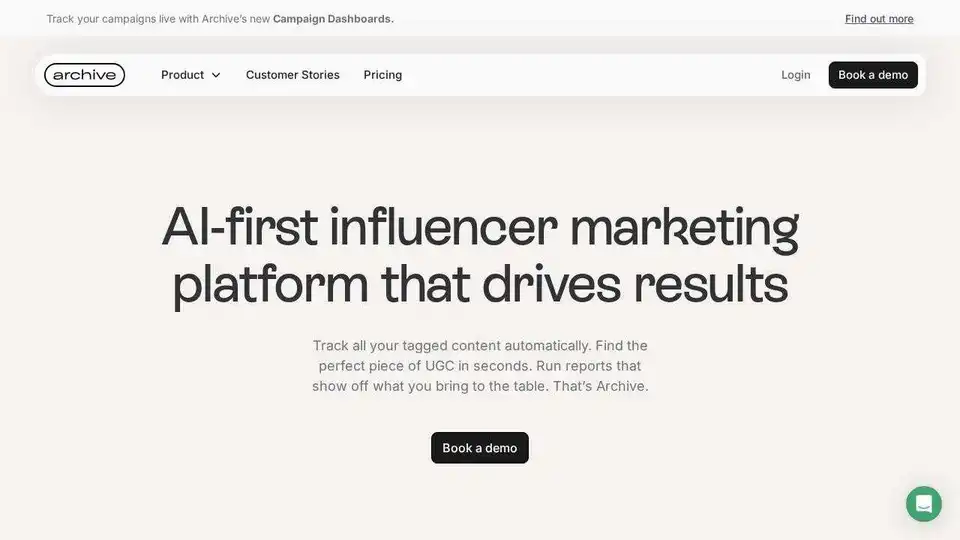Follow the Find out more link
The height and width of the screenshot is (540, 960).
coord(879,19)
